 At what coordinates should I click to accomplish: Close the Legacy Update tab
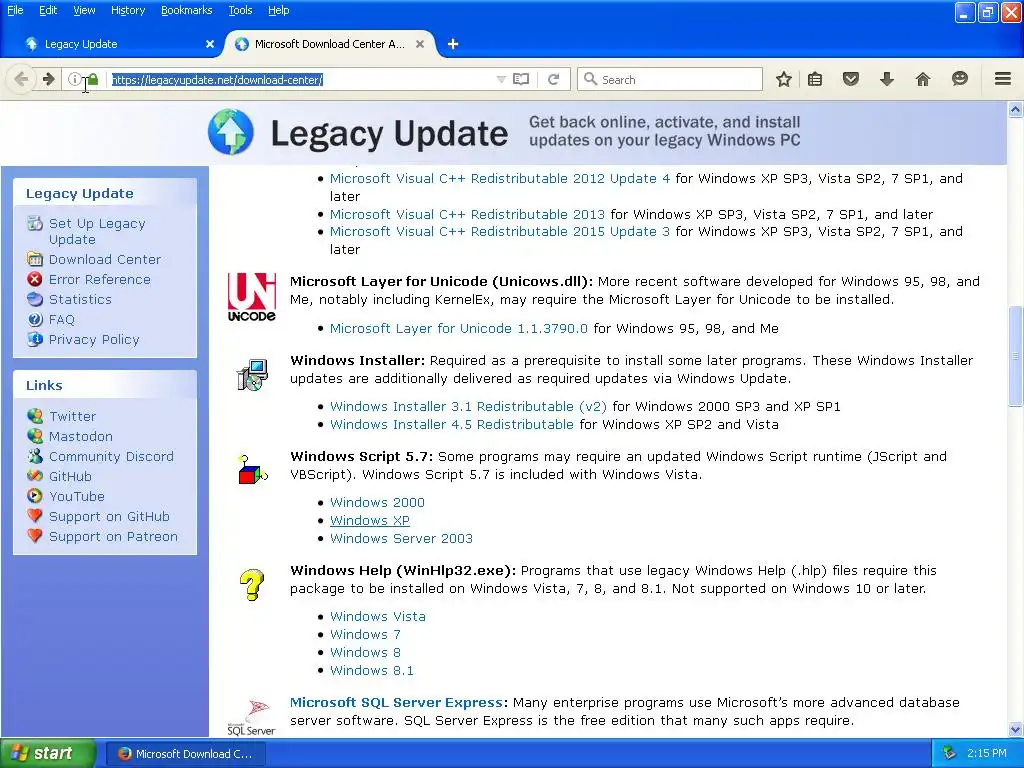pyautogui.click(x=210, y=44)
